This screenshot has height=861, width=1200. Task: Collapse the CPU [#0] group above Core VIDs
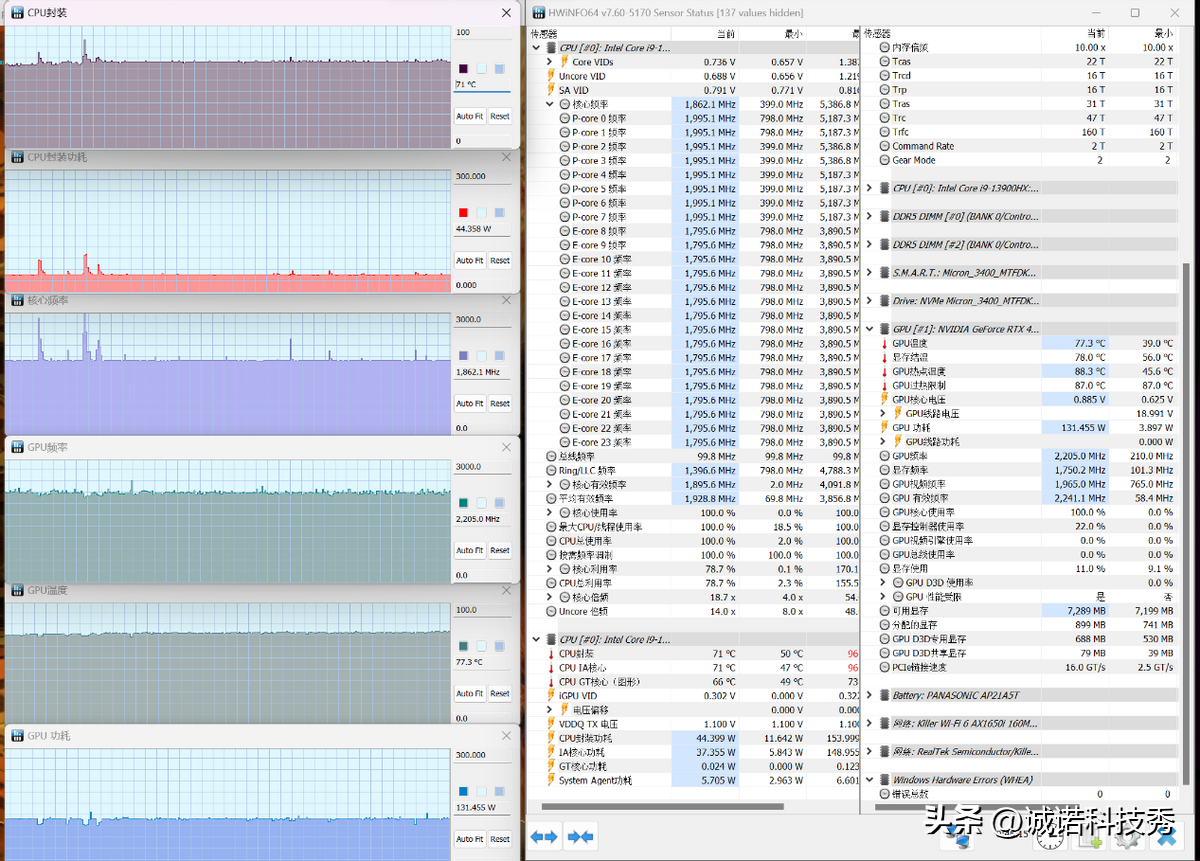(536, 47)
